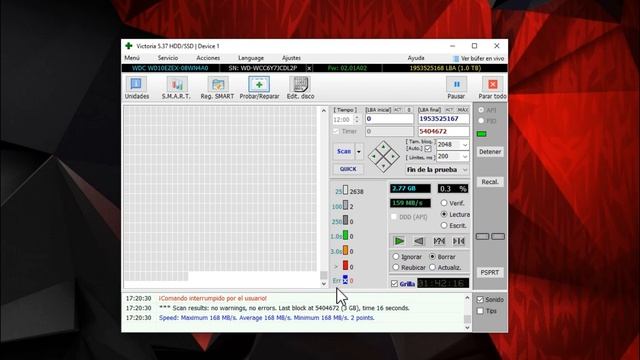The height and width of the screenshot is (360, 640).
Task: Select the API radio button
Action: [481, 110]
